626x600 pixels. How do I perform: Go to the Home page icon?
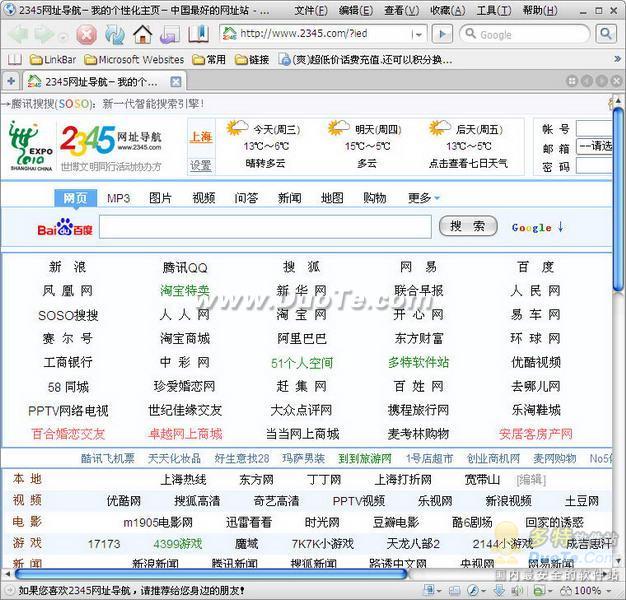143,34
